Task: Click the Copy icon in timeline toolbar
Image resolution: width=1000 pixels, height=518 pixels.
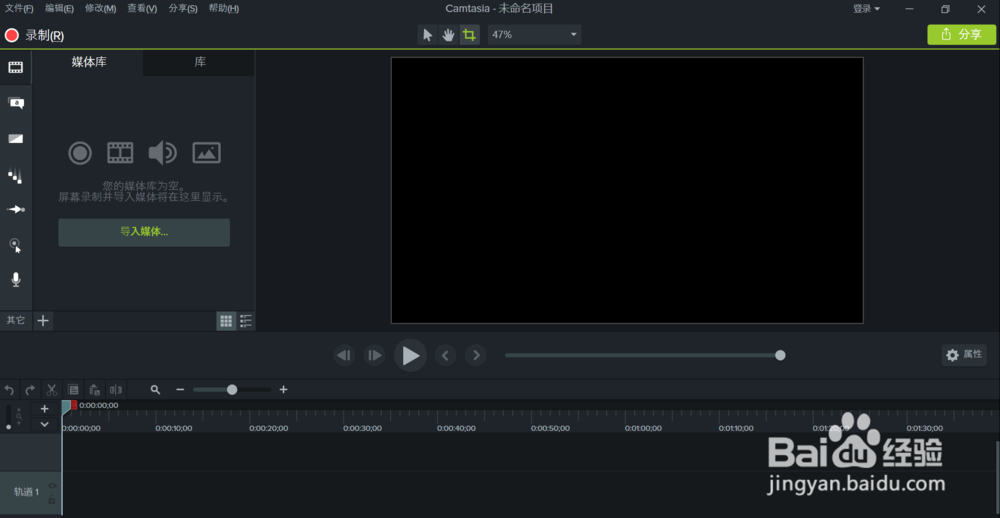Action: [x=73, y=390]
